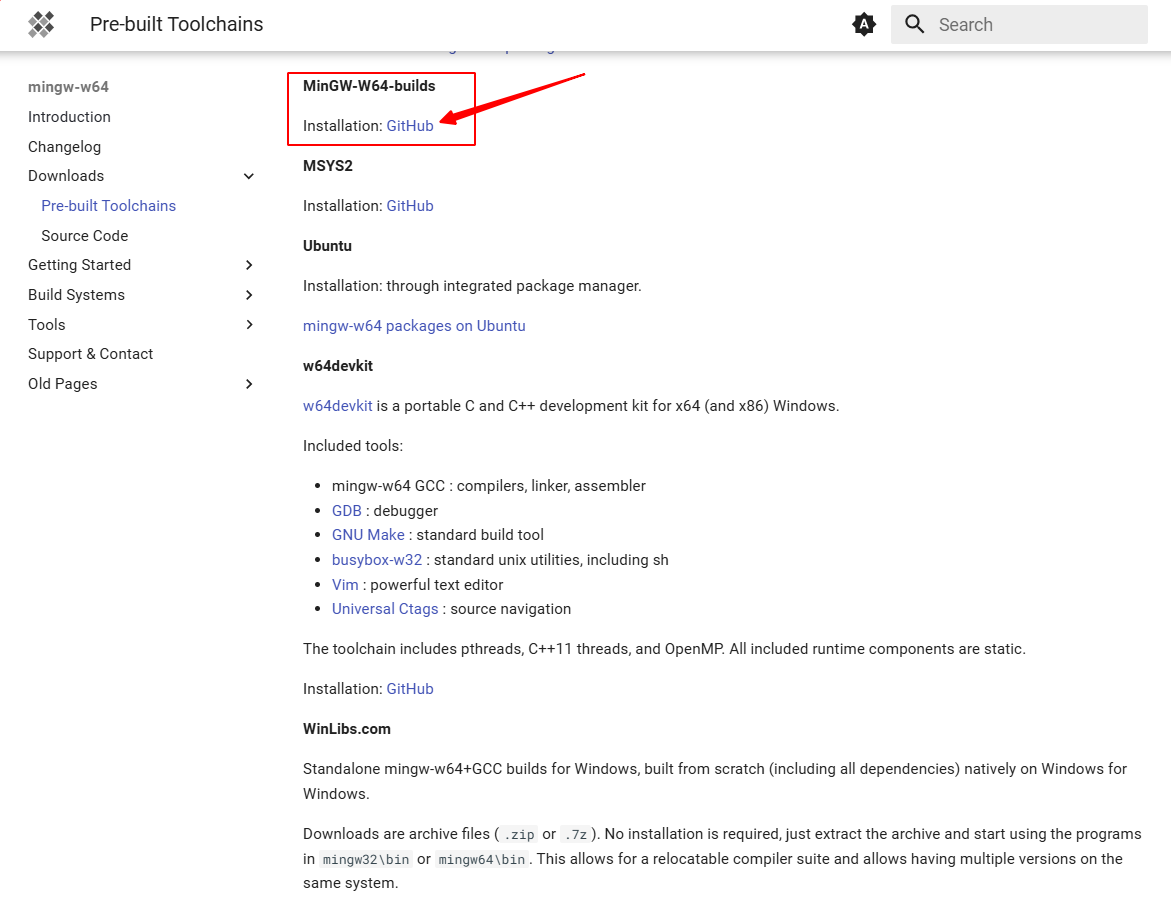Expand the Tools section chevron
1171x902 pixels.
pyautogui.click(x=249, y=325)
